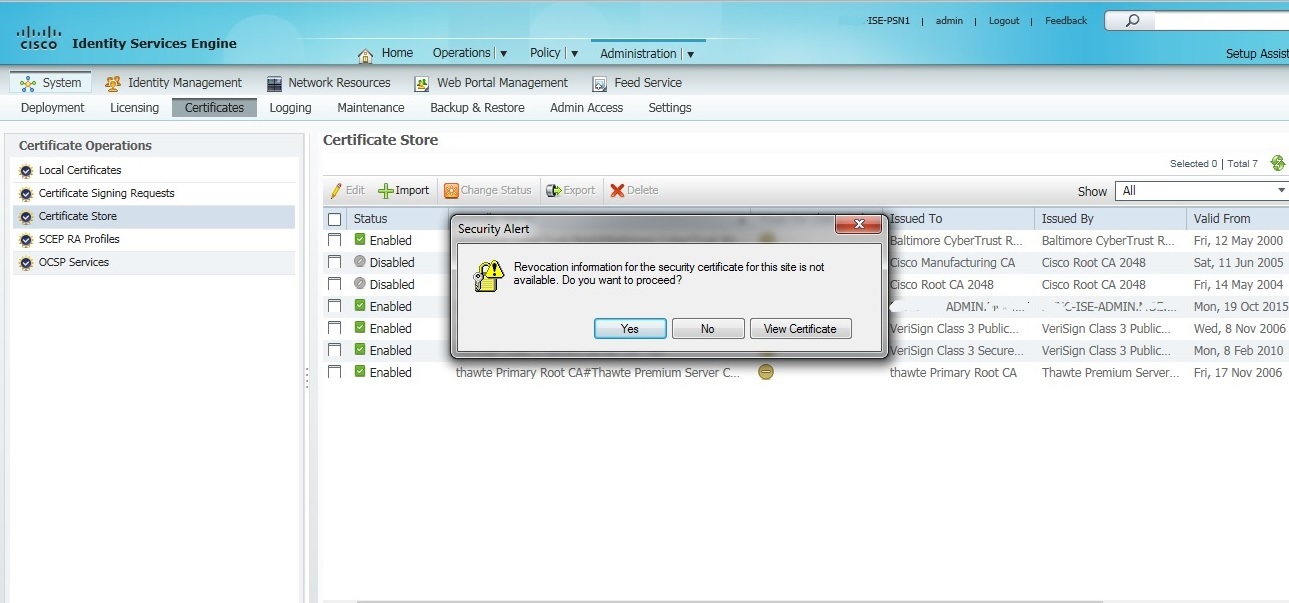
Task: Open the Maintenance tab
Action: coord(371,108)
